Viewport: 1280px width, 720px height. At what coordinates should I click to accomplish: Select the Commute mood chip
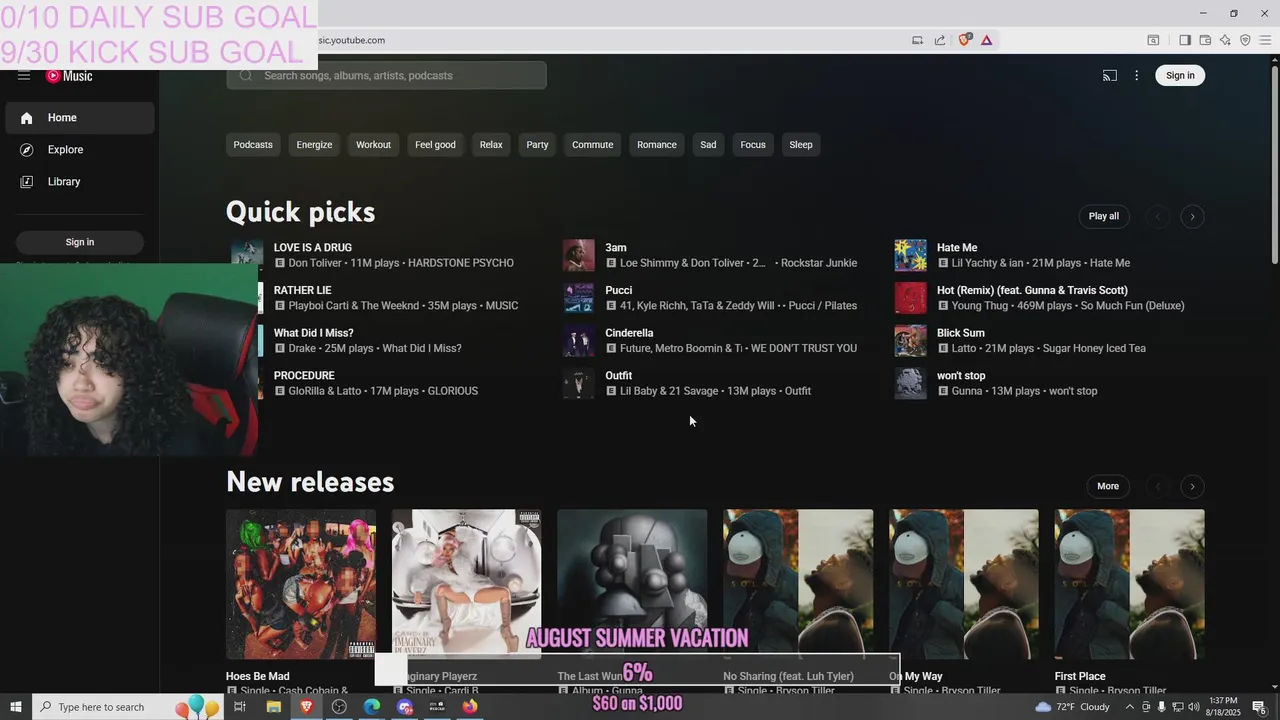(592, 145)
